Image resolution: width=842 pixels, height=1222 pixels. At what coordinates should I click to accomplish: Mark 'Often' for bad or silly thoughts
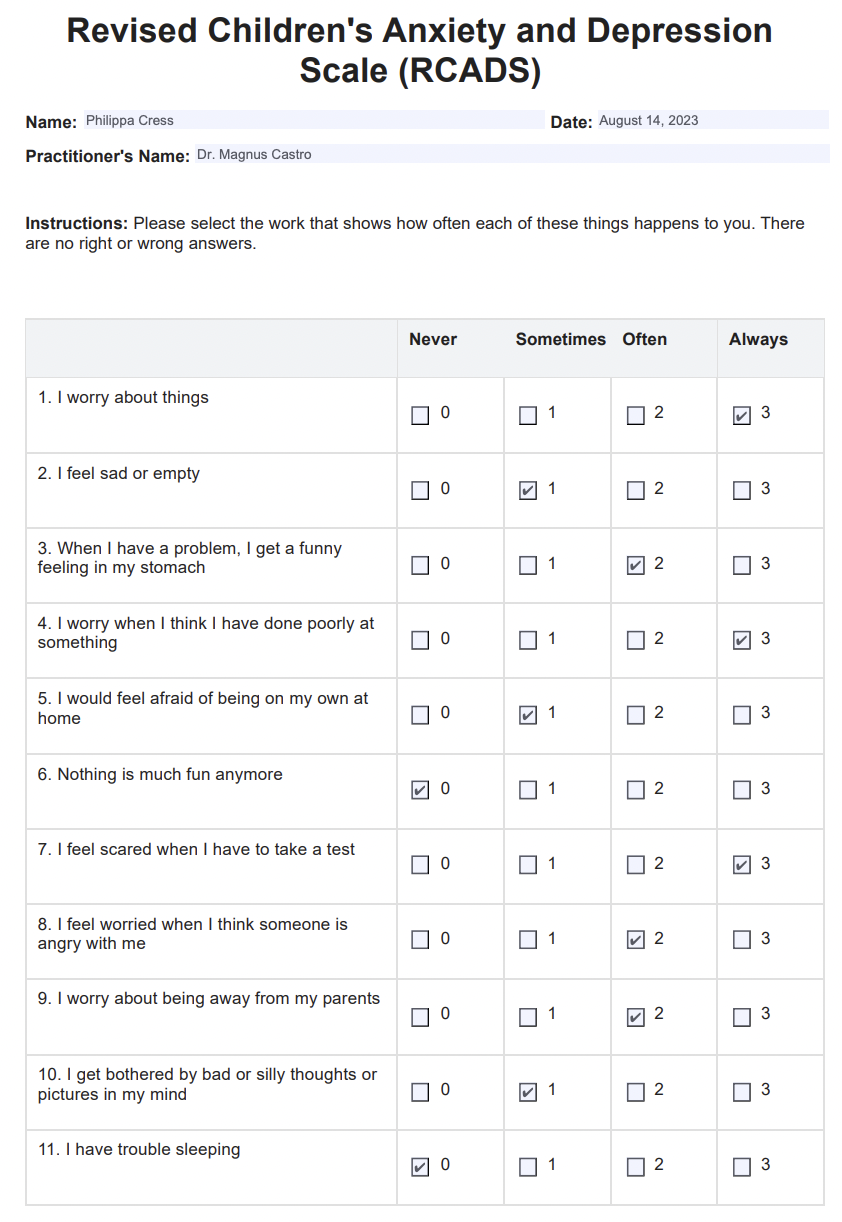pyautogui.click(x=635, y=1092)
